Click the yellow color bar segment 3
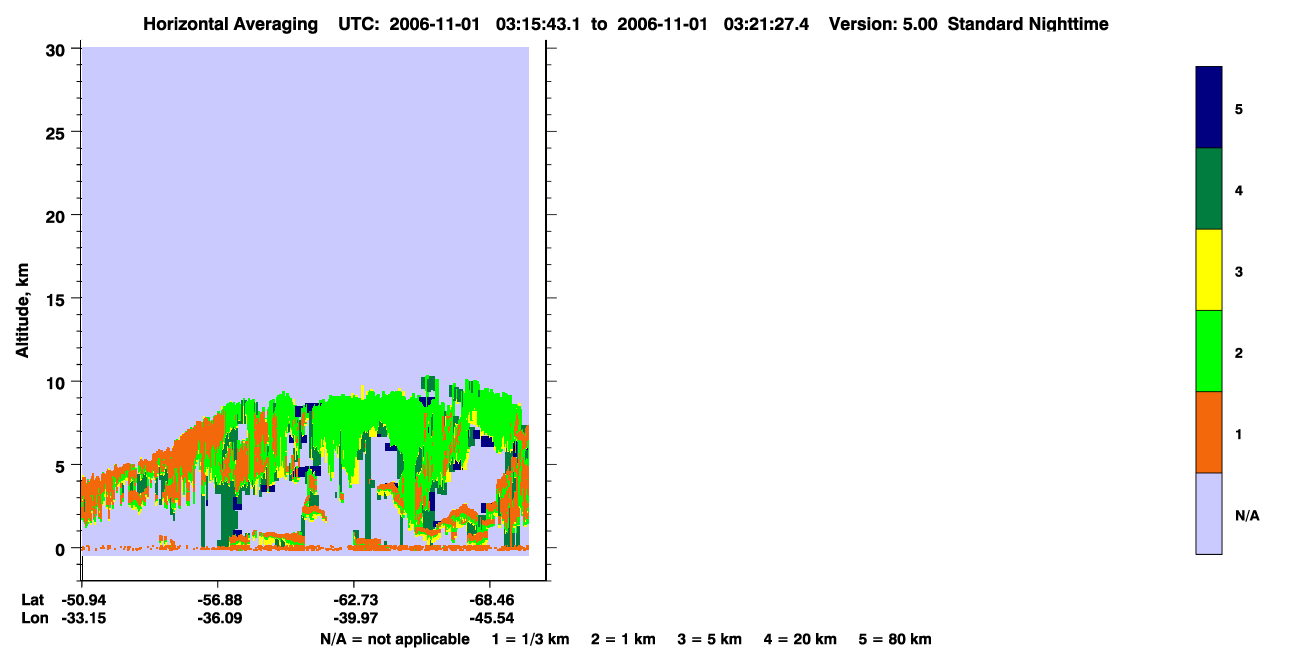This screenshot has width=1300, height=667. 1209,270
